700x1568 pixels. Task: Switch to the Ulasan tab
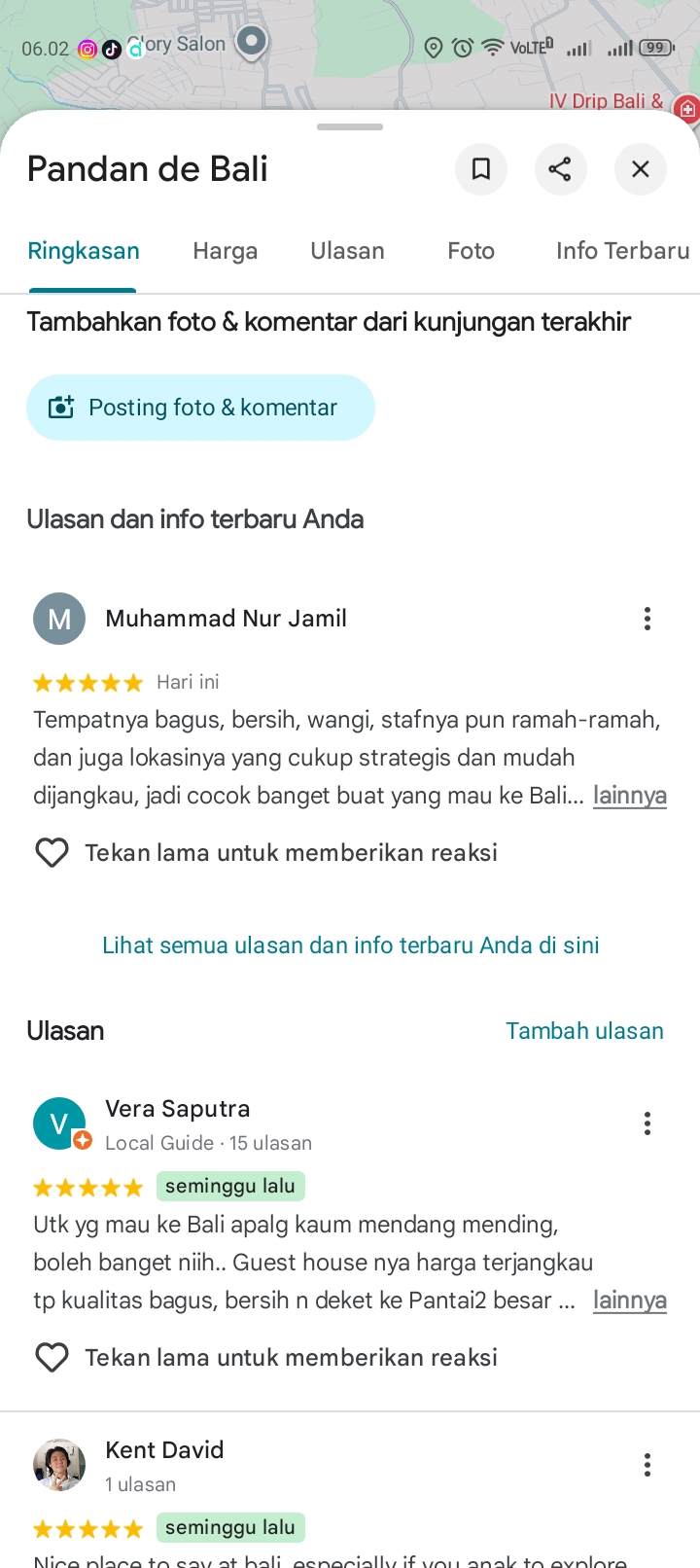click(x=347, y=251)
